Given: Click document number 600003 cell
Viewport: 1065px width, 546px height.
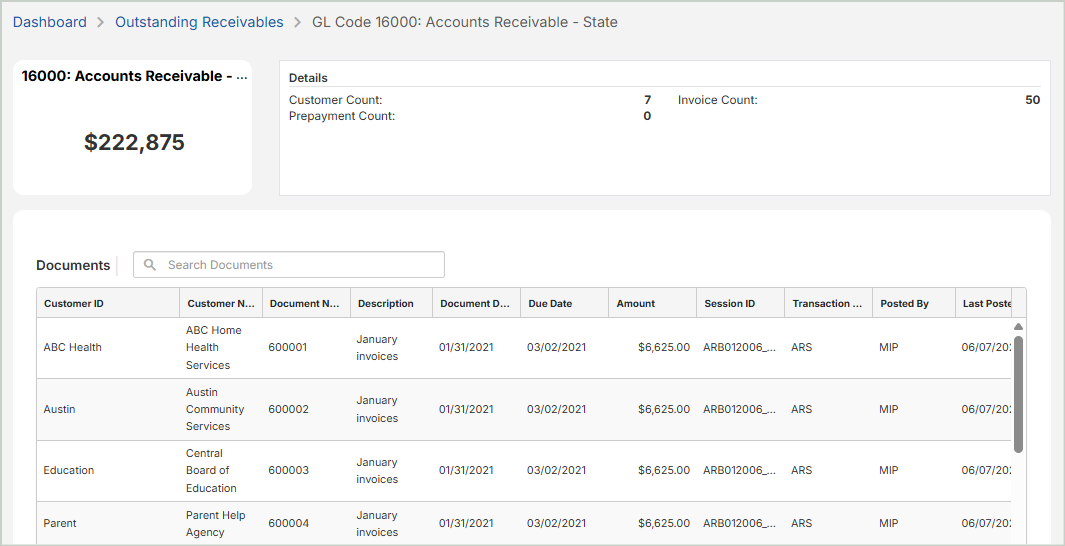Looking at the screenshot, I should point(288,471).
